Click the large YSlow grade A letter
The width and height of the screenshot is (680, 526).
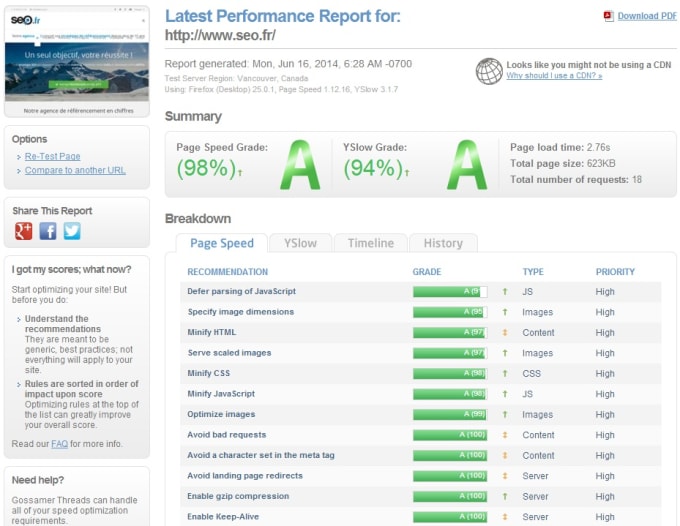pyautogui.click(x=467, y=165)
